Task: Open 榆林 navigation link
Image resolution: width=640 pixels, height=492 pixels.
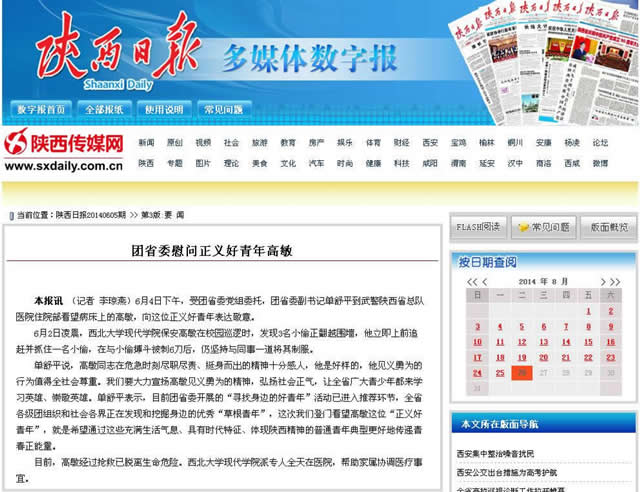Action: pyautogui.click(x=487, y=142)
